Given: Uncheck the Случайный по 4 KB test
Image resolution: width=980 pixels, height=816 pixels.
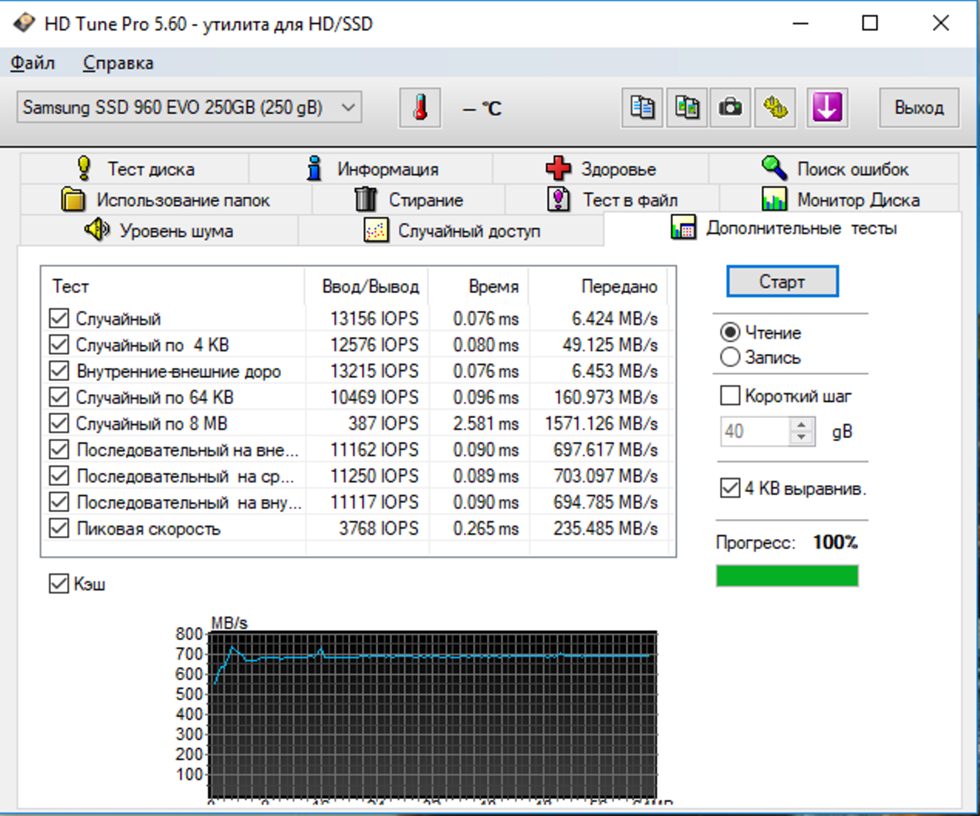Looking at the screenshot, I should point(59,345).
